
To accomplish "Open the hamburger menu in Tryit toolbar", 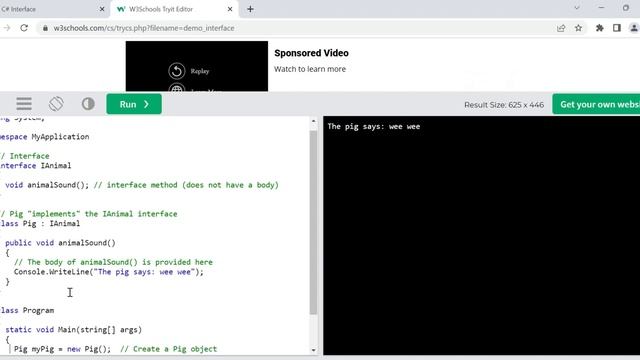I will point(24,104).
